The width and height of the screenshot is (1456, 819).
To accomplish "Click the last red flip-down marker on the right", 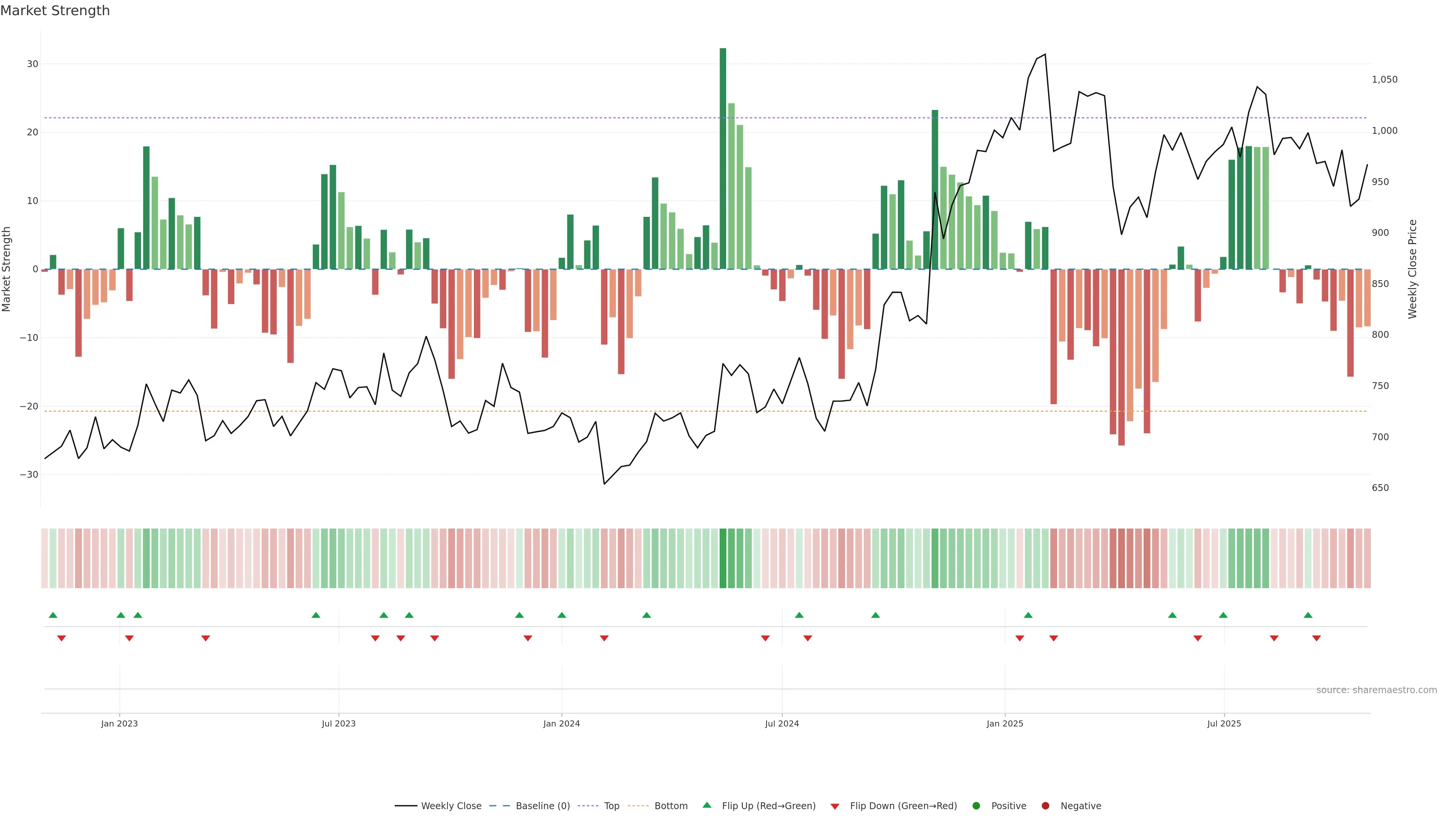I will (1316, 638).
